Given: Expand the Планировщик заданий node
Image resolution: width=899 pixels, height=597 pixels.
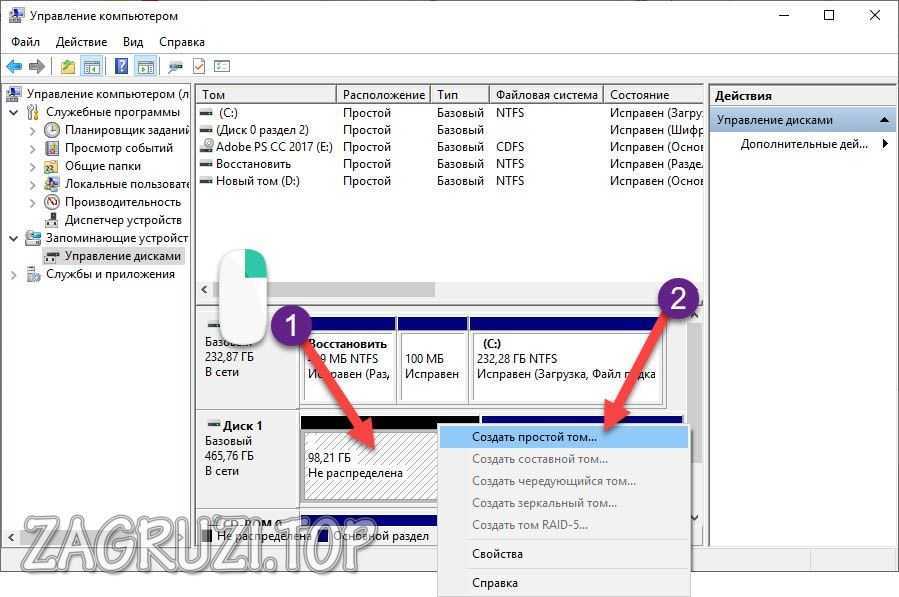Looking at the screenshot, I should pos(33,131).
